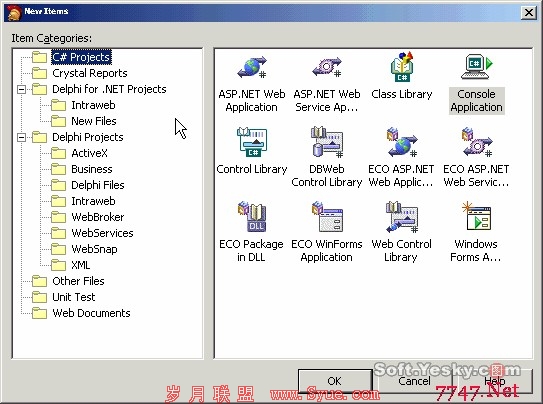Collapse the Delphi for .NET Projects node
The image size is (543, 404).
point(21,89)
